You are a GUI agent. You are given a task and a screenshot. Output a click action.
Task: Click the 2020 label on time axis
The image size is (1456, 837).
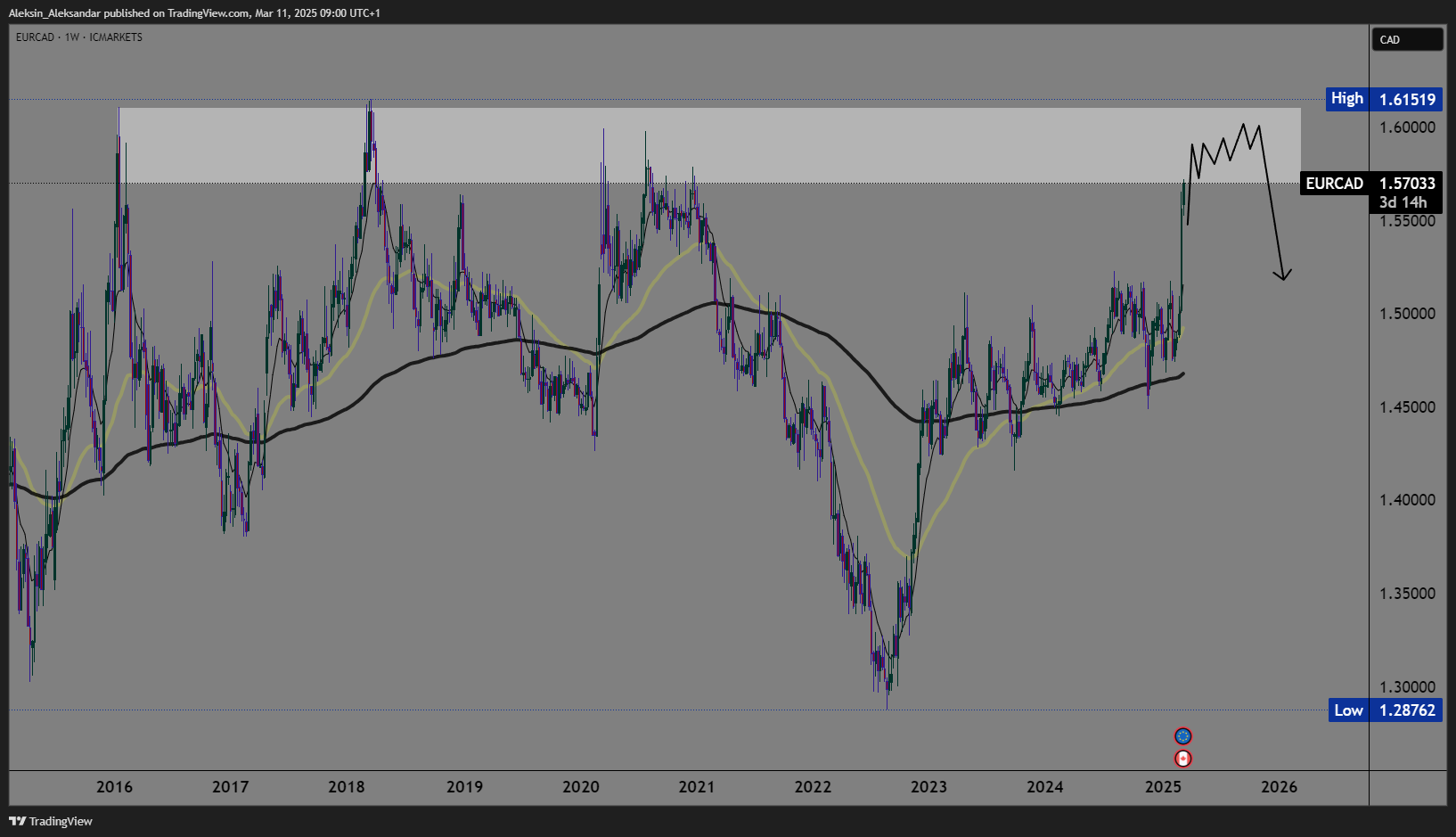tap(581, 787)
